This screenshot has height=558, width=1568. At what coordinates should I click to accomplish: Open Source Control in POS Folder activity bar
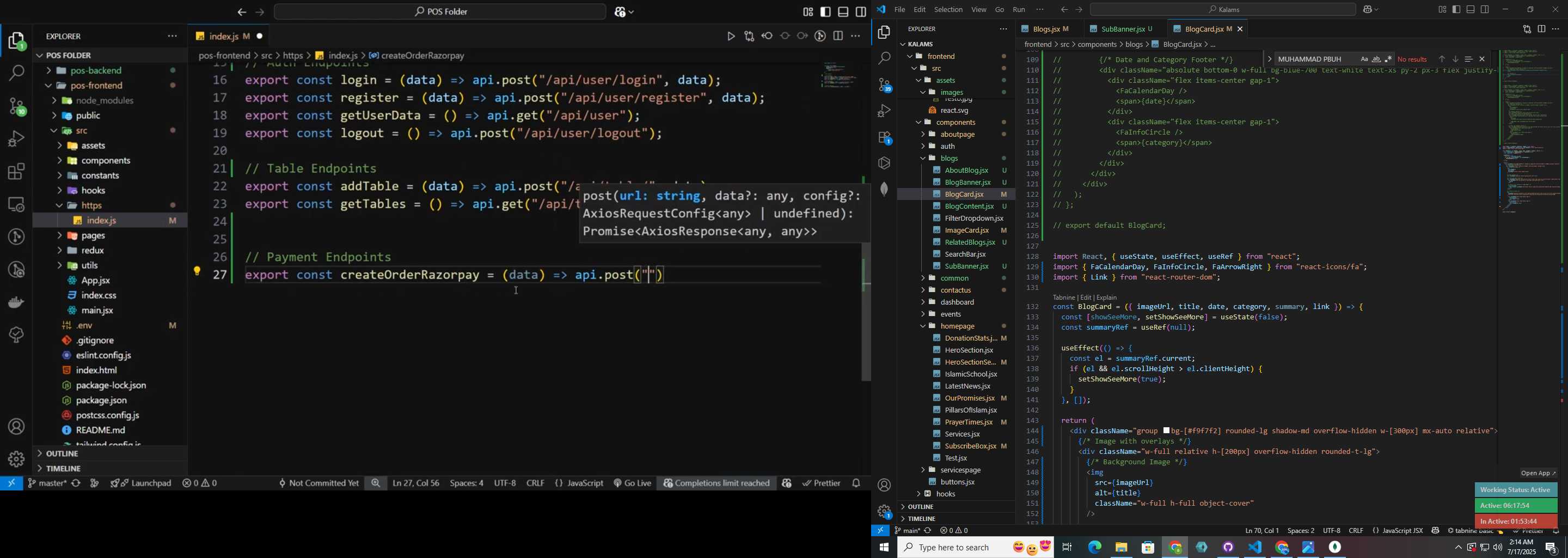[16, 107]
